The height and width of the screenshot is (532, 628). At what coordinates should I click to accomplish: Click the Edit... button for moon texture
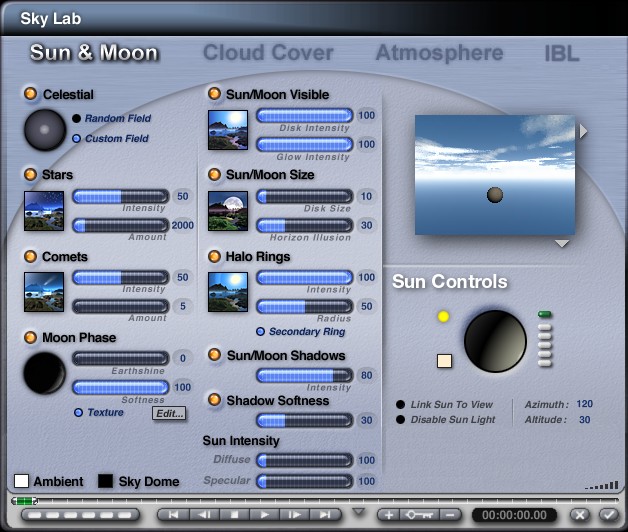point(169,413)
